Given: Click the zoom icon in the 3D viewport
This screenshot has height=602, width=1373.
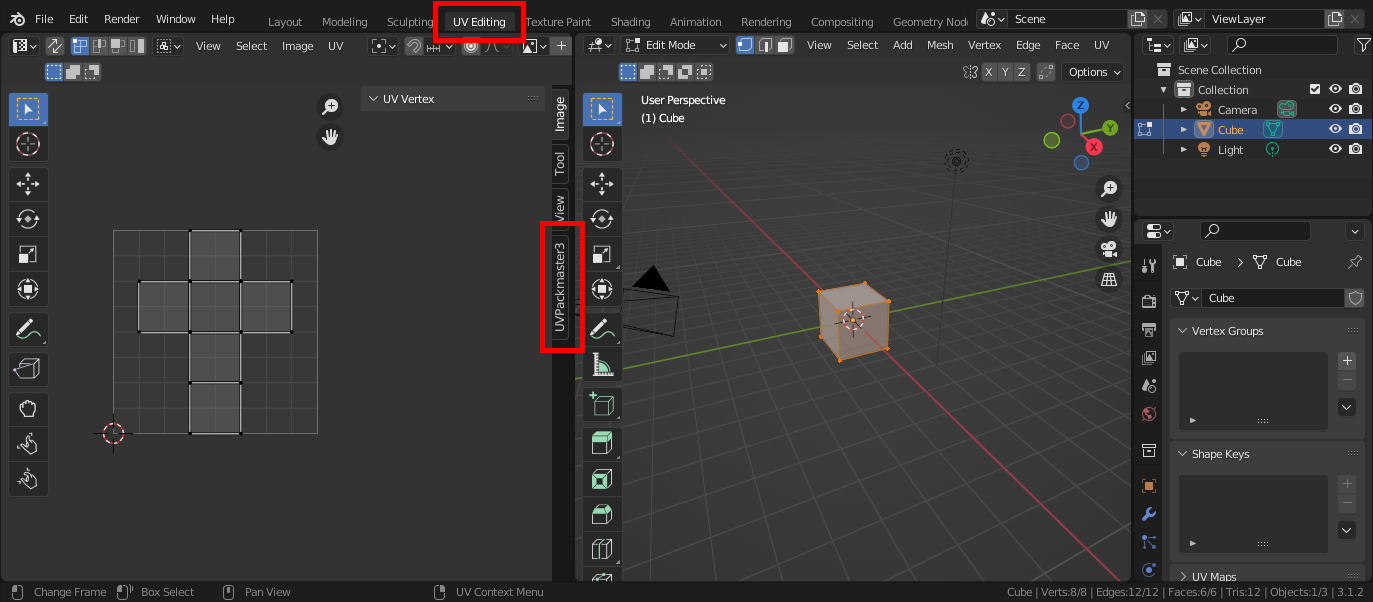Looking at the screenshot, I should 1109,188.
